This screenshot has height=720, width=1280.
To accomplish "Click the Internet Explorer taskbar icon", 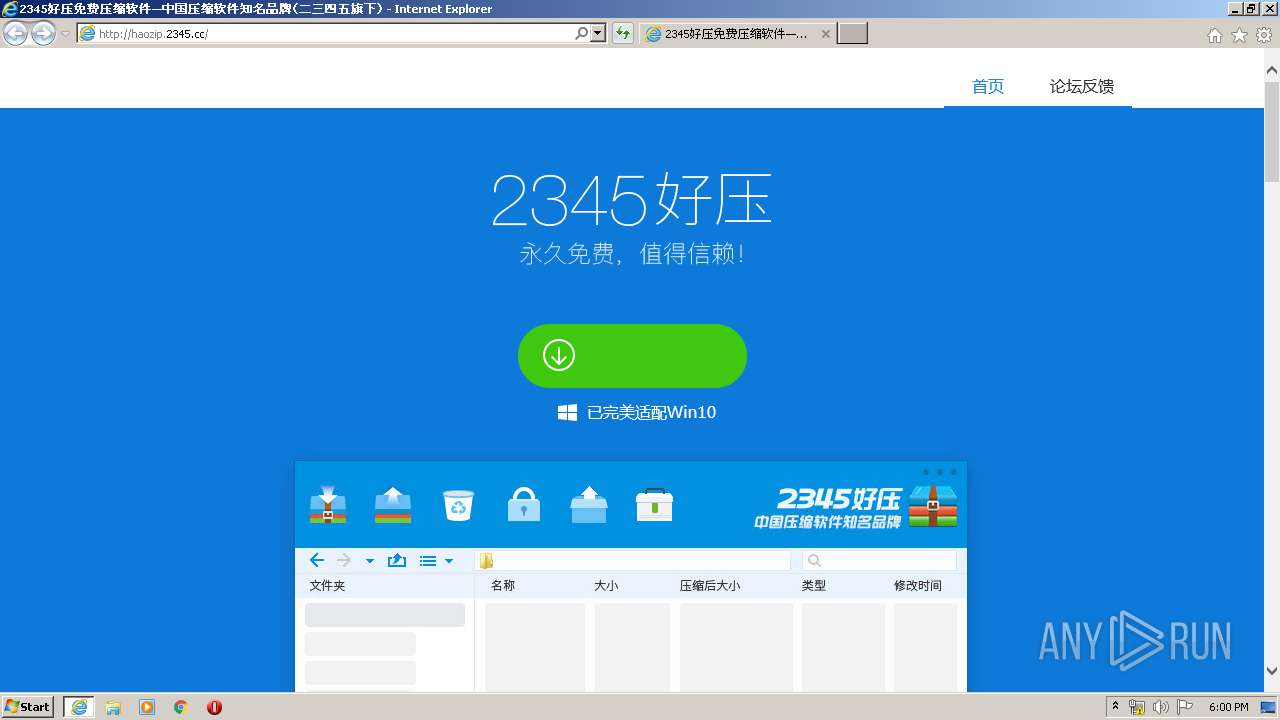I will 79,706.
